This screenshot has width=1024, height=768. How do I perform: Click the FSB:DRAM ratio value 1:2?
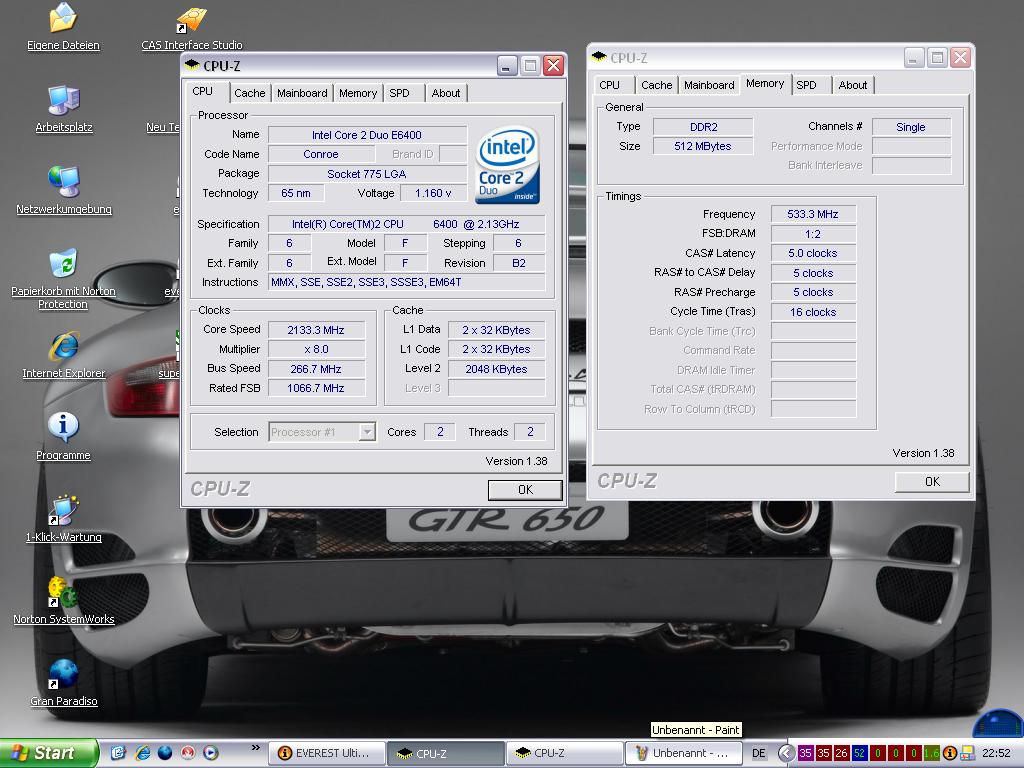click(x=813, y=234)
